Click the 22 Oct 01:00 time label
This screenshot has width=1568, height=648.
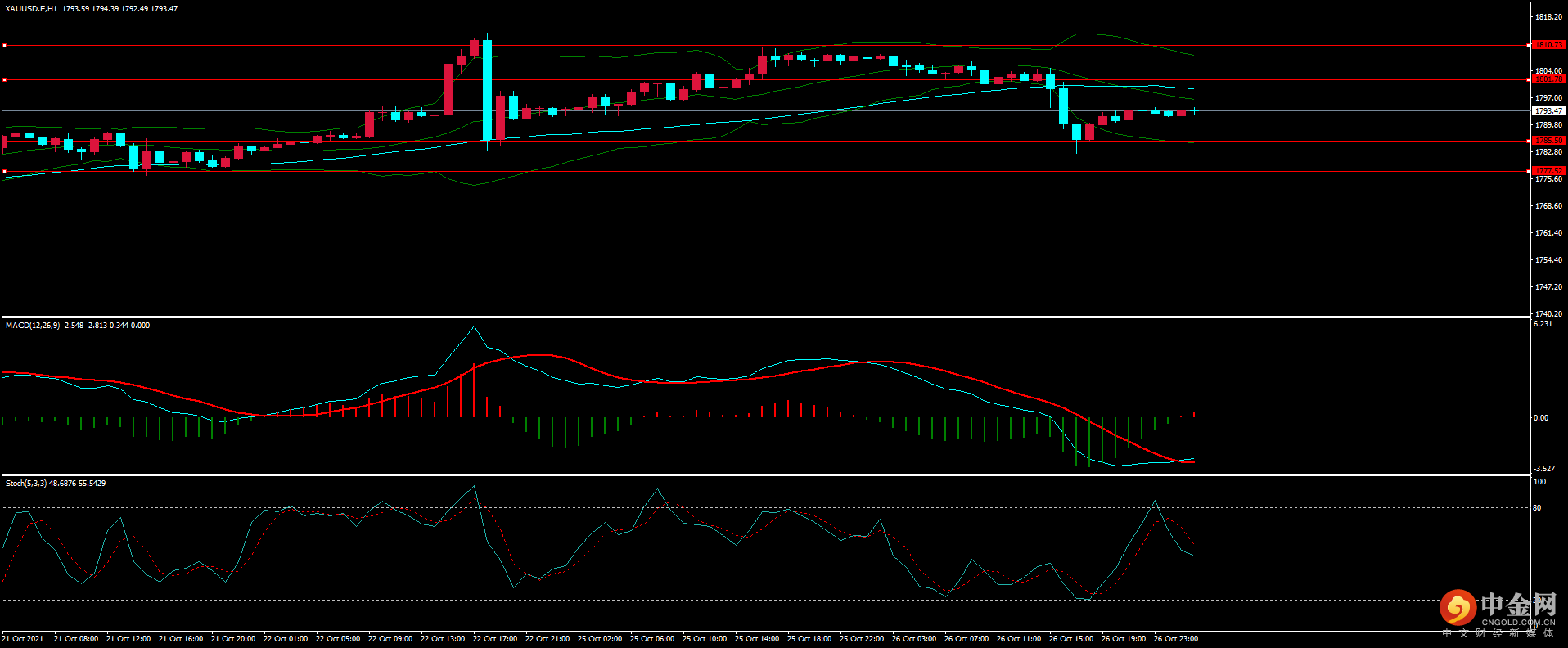pos(286,639)
